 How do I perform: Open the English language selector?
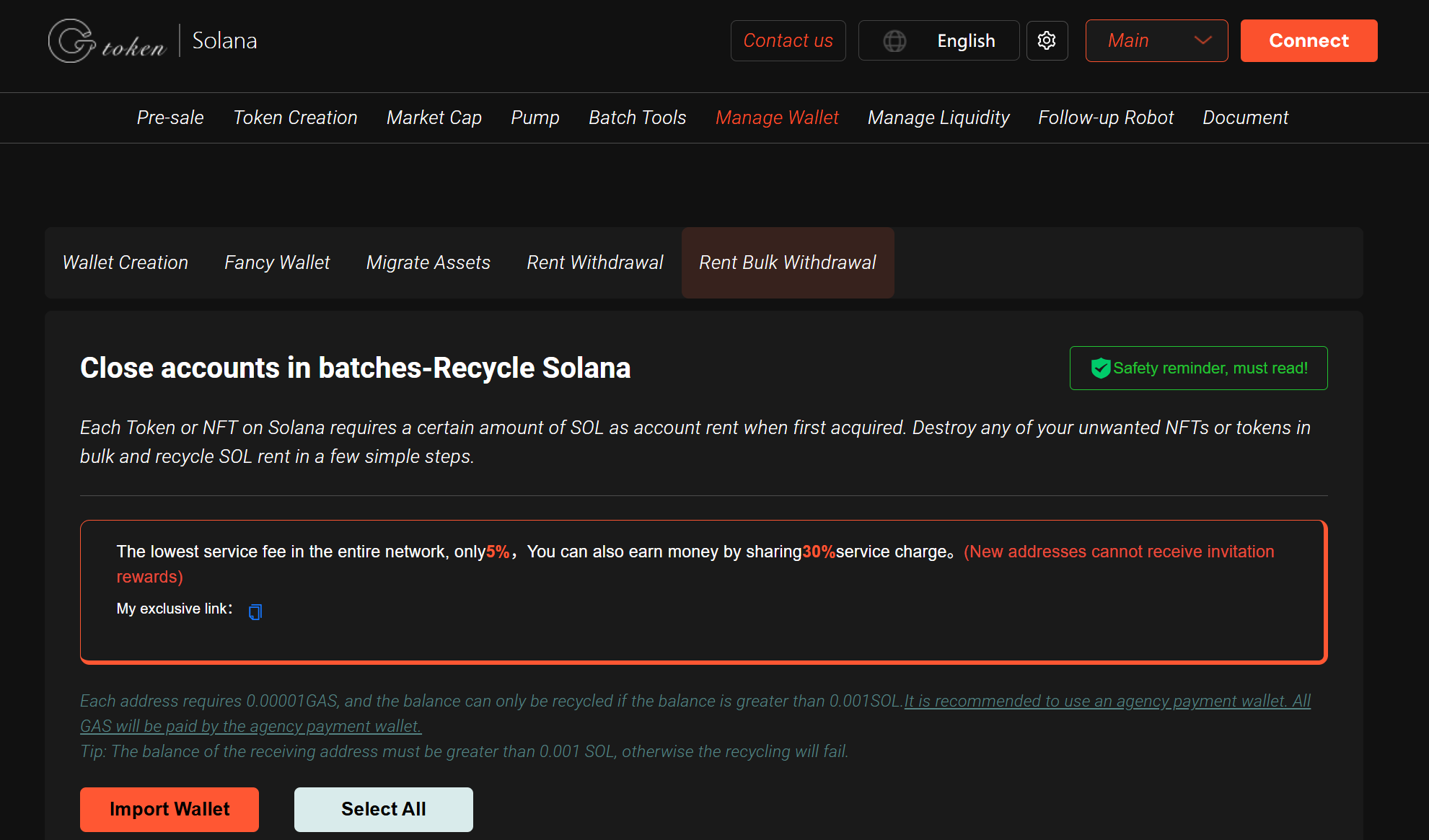point(966,40)
